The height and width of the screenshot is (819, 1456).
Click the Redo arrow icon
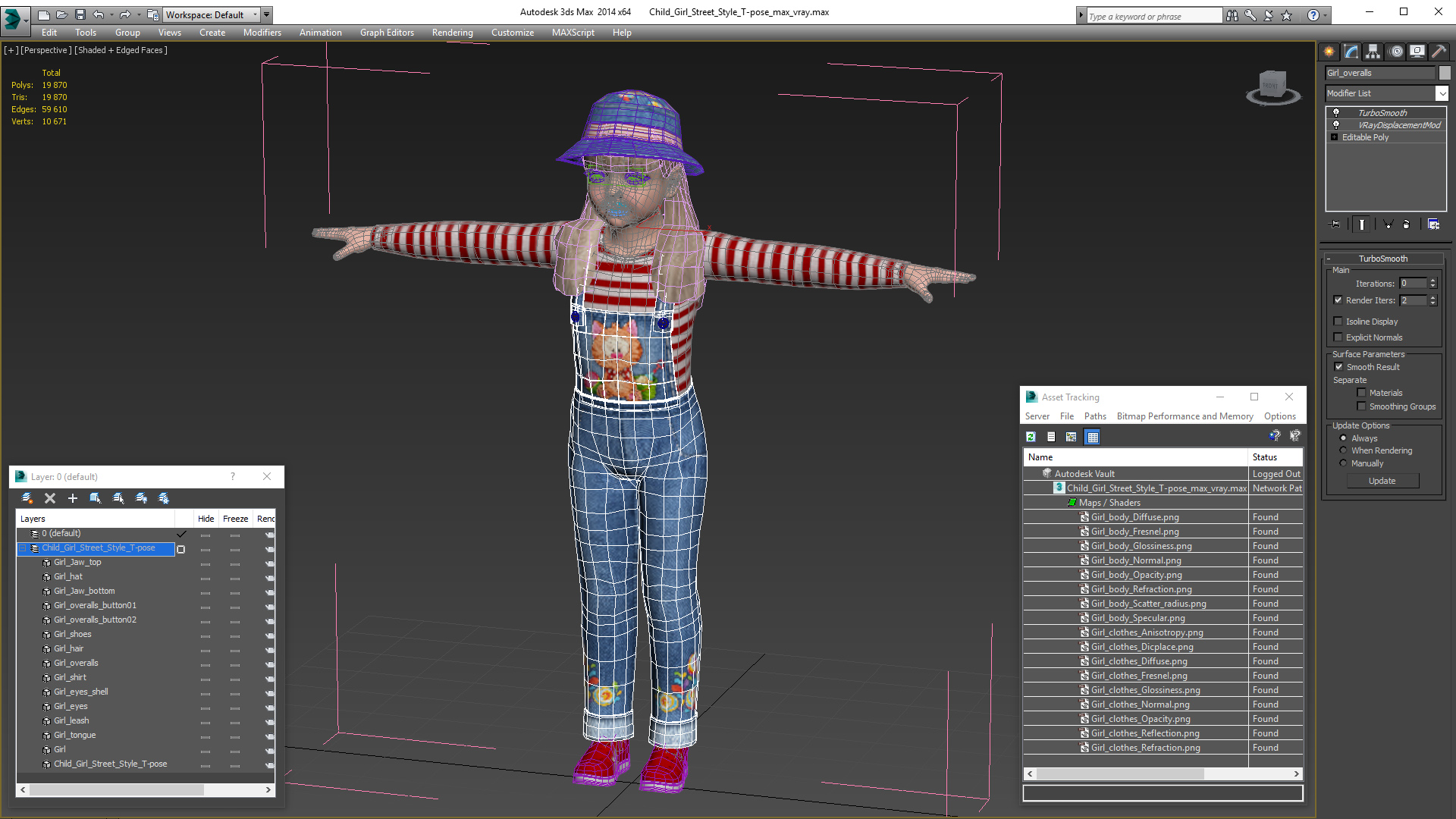(125, 14)
